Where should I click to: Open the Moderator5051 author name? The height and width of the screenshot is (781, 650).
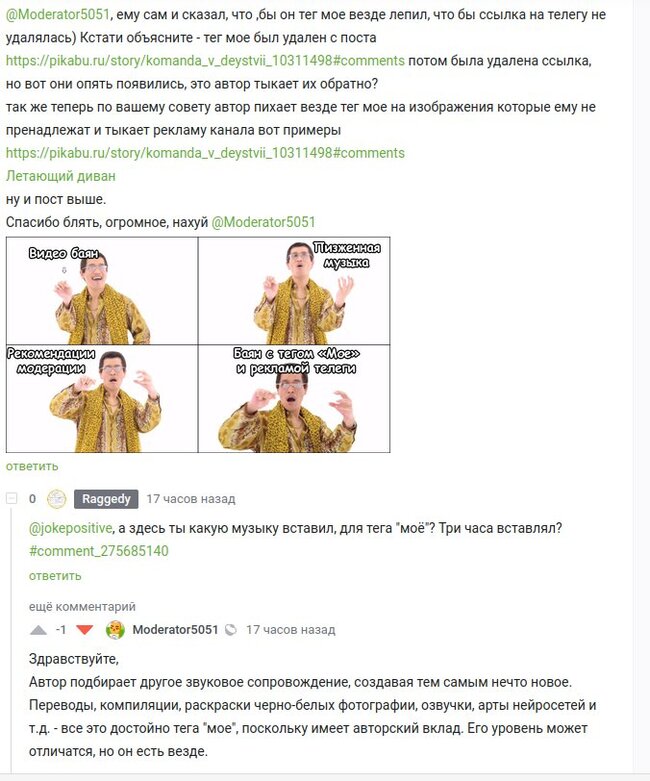175,630
